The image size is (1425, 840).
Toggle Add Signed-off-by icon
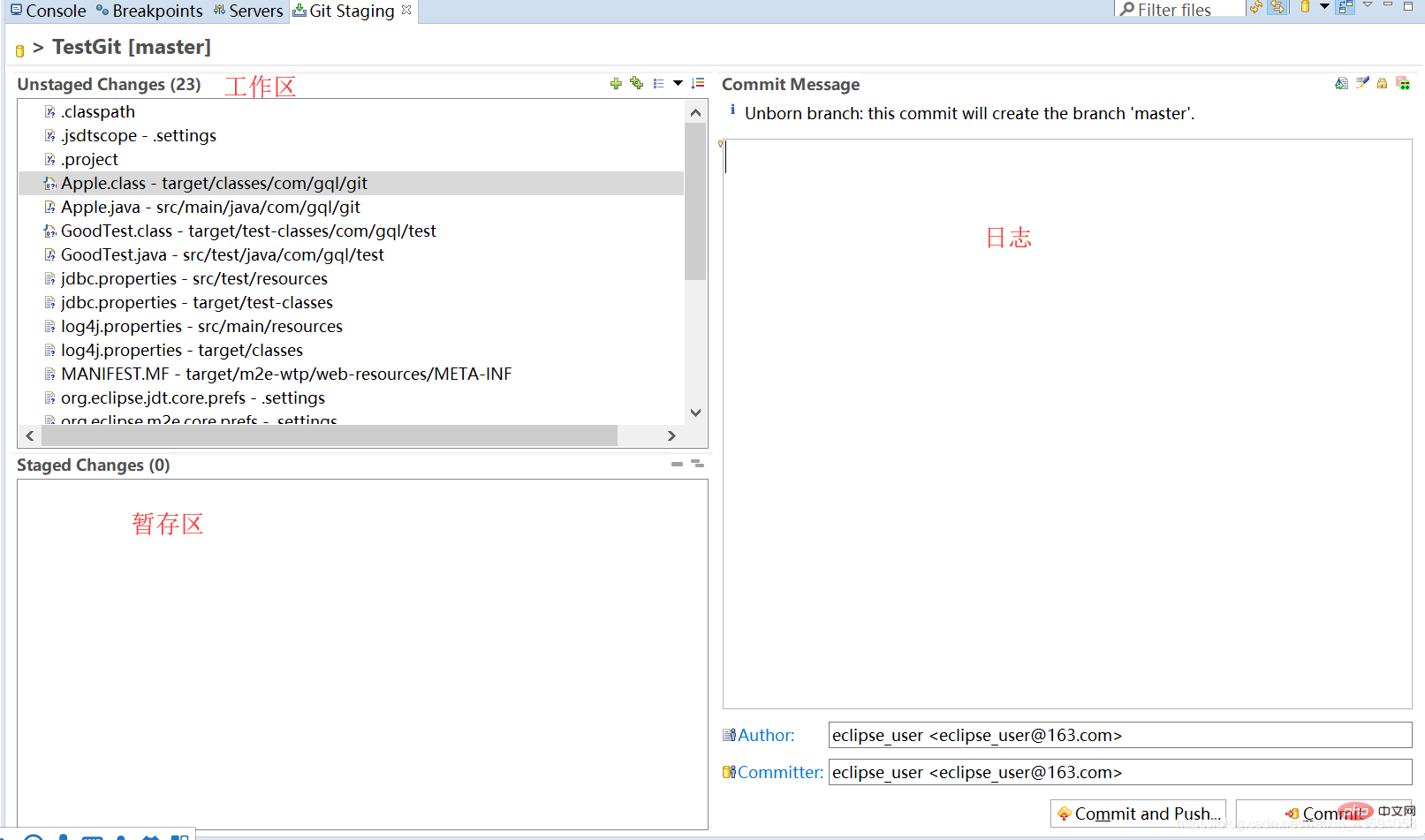[x=1362, y=83]
